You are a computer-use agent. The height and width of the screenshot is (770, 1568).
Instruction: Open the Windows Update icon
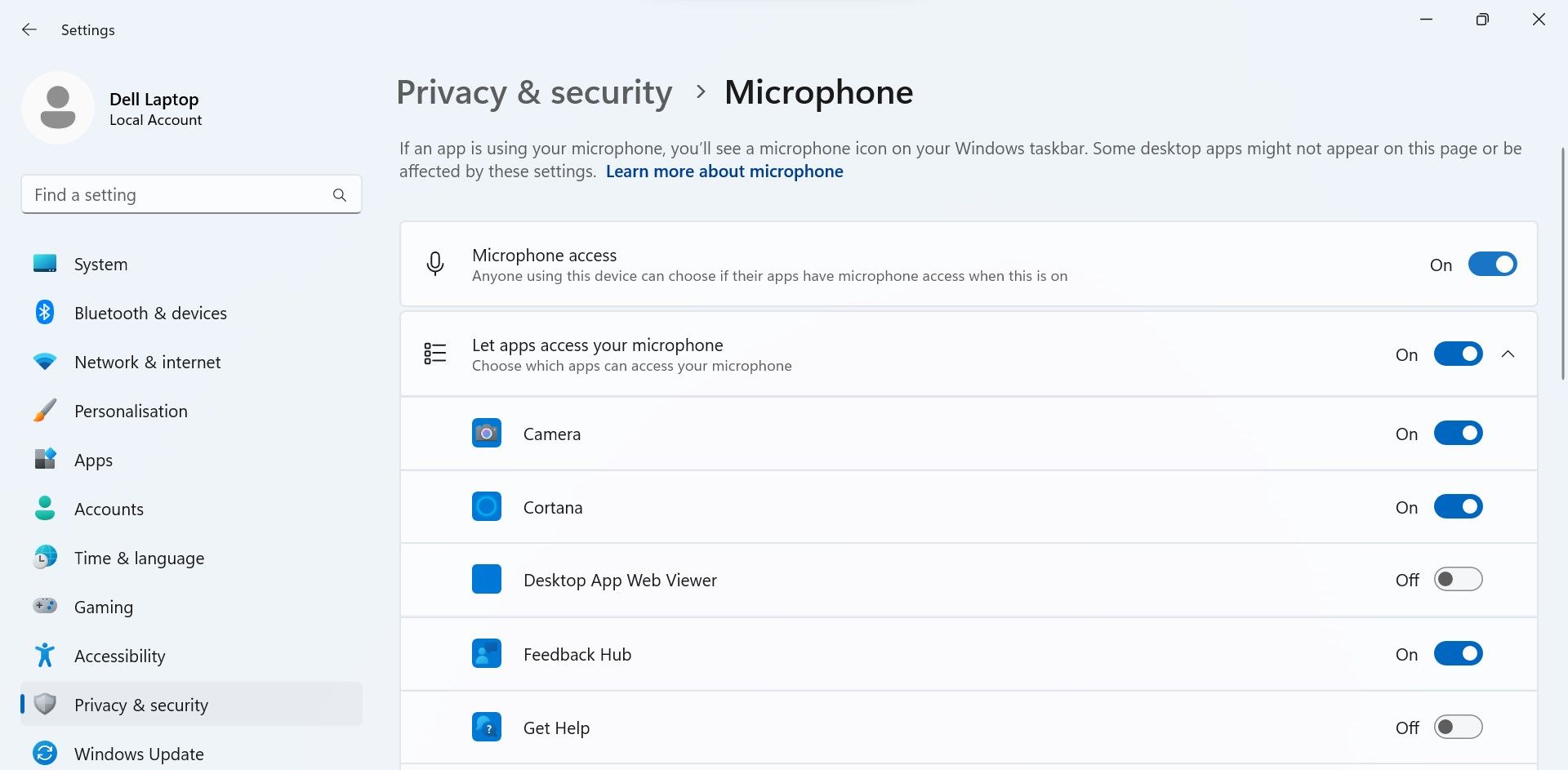45,753
